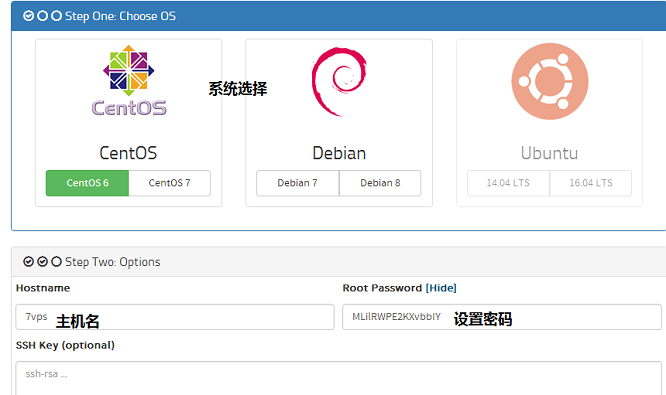The width and height of the screenshot is (666, 395).
Task: Click the second empty circle in Step One header
Action: click(42, 16)
